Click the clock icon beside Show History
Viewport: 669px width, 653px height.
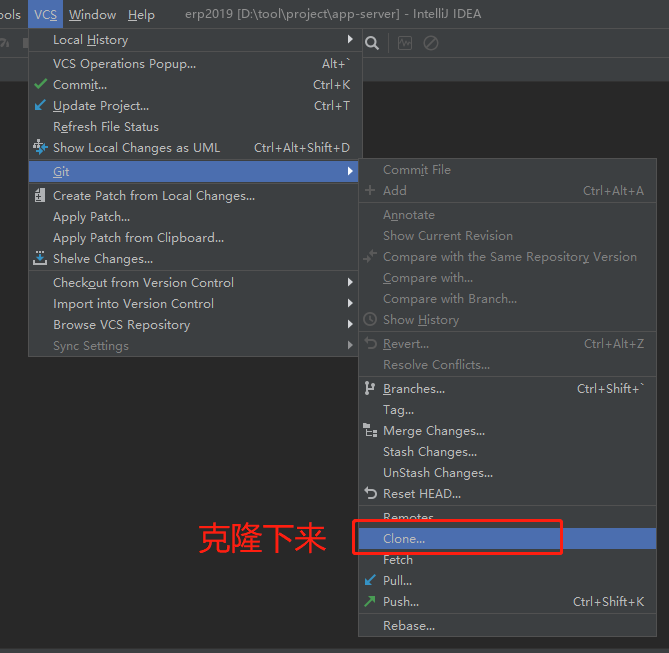tap(370, 319)
